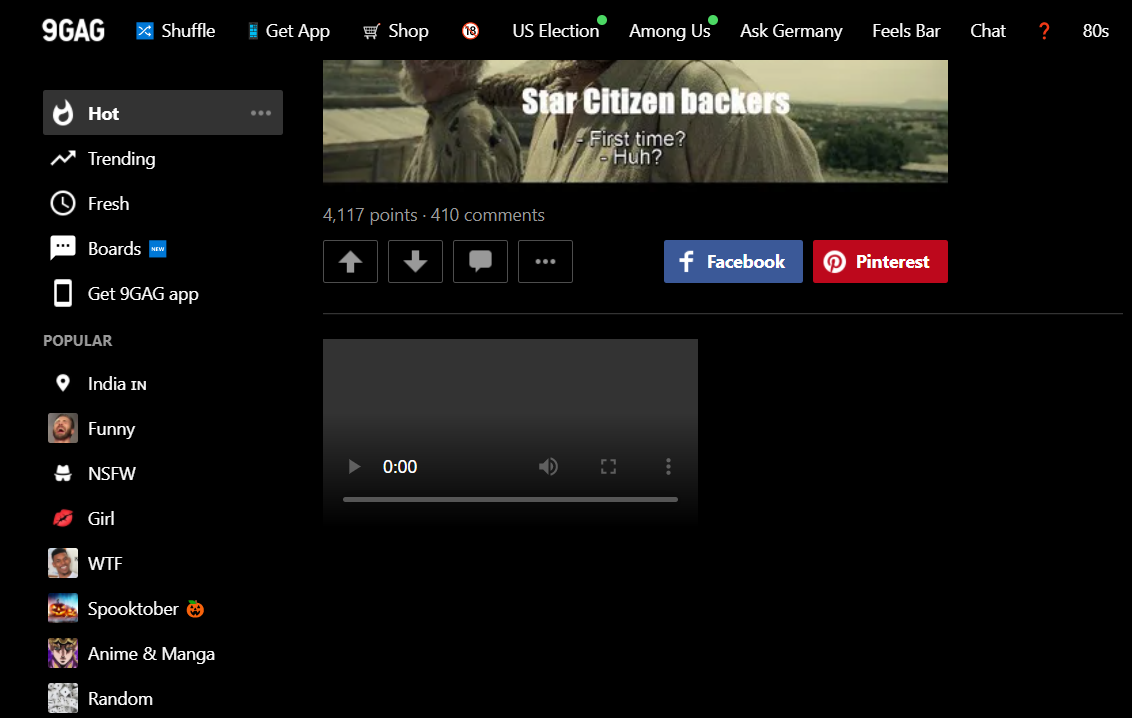The height and width of the screenshot is (718, 1132).
Task: Play the video
Action: coord(354,467)
